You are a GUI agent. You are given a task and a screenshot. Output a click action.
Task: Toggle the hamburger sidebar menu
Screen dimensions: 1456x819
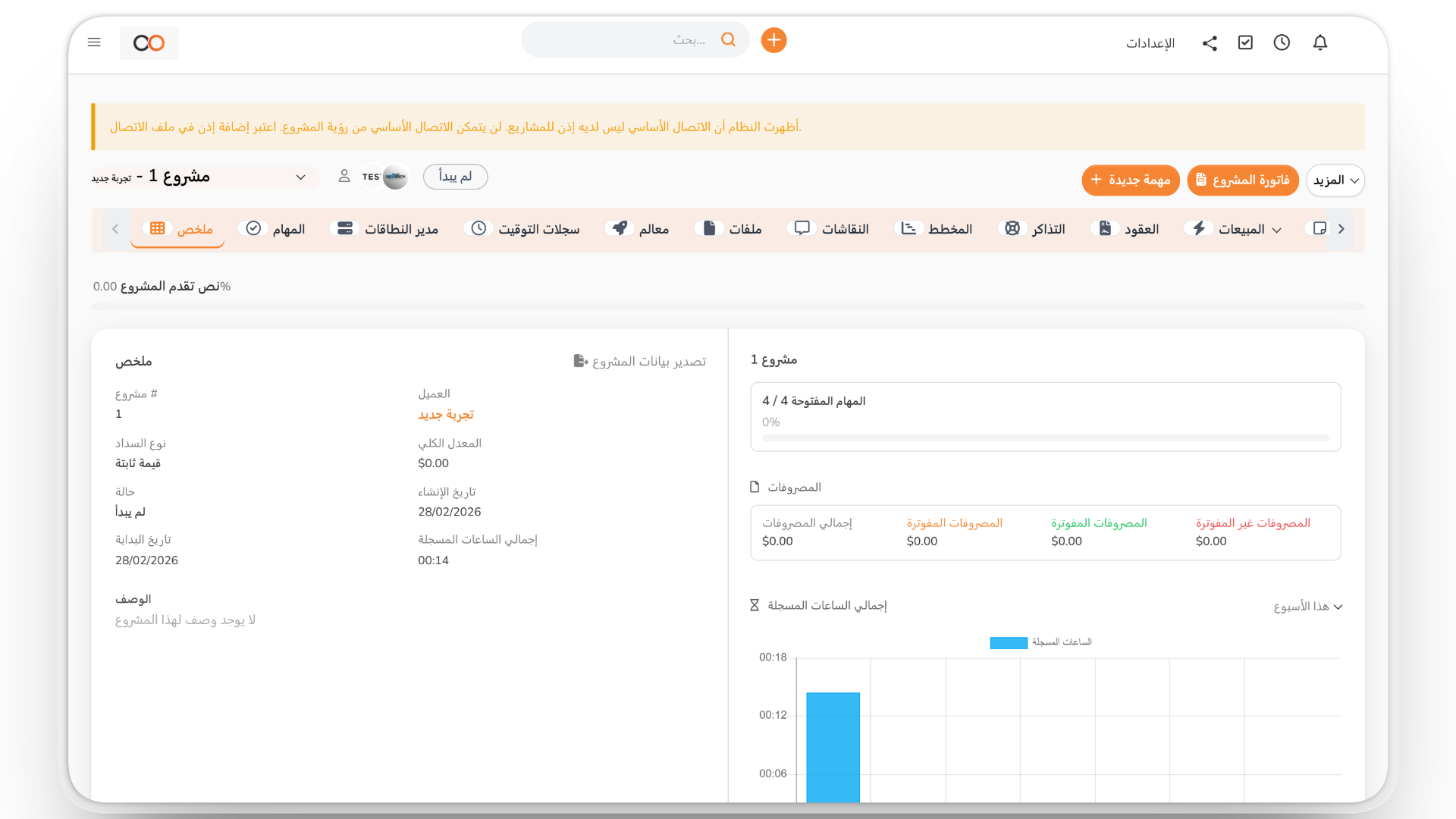point(94,42)
